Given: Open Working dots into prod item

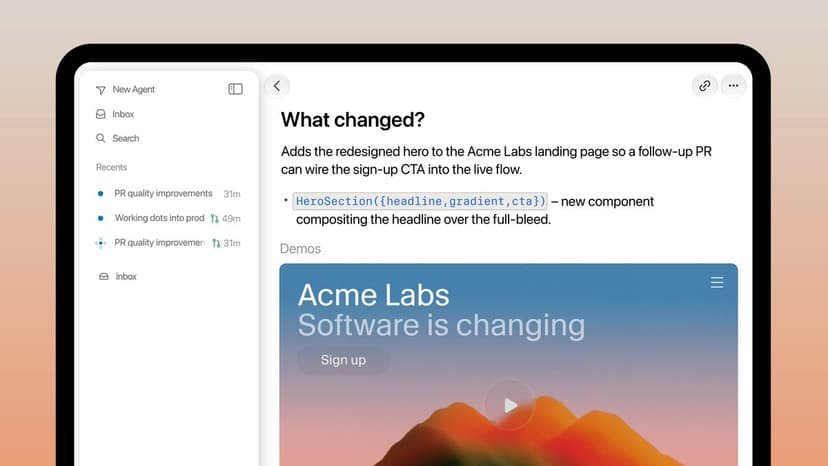Looking at the screenshot, I should [168, 218].
